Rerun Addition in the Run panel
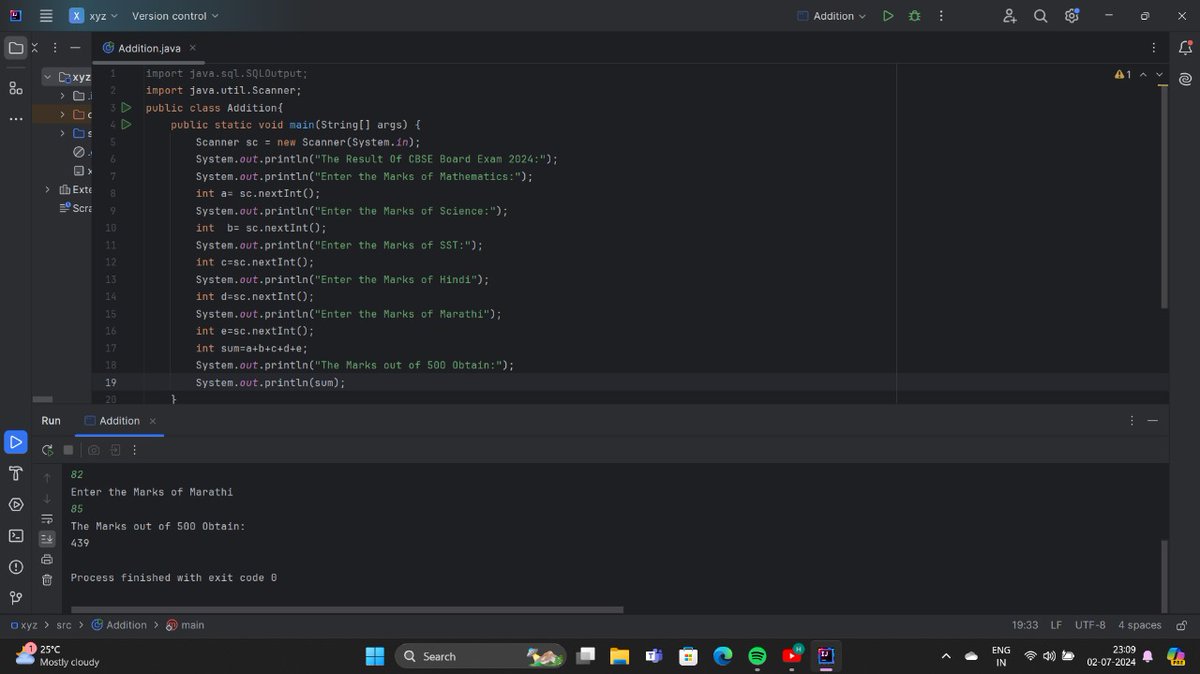Viewport: 1200px width, 674px height. coord(47,450)
